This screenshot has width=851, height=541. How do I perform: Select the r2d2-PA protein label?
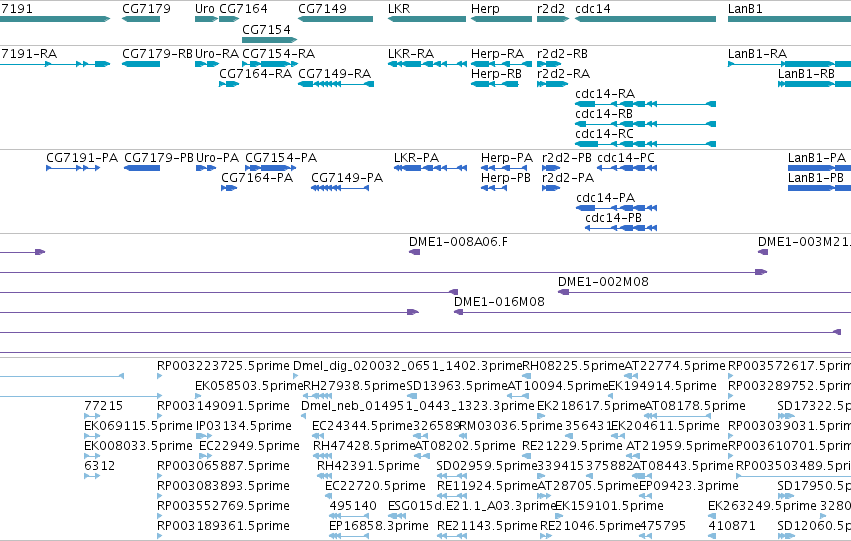[568, 178]
